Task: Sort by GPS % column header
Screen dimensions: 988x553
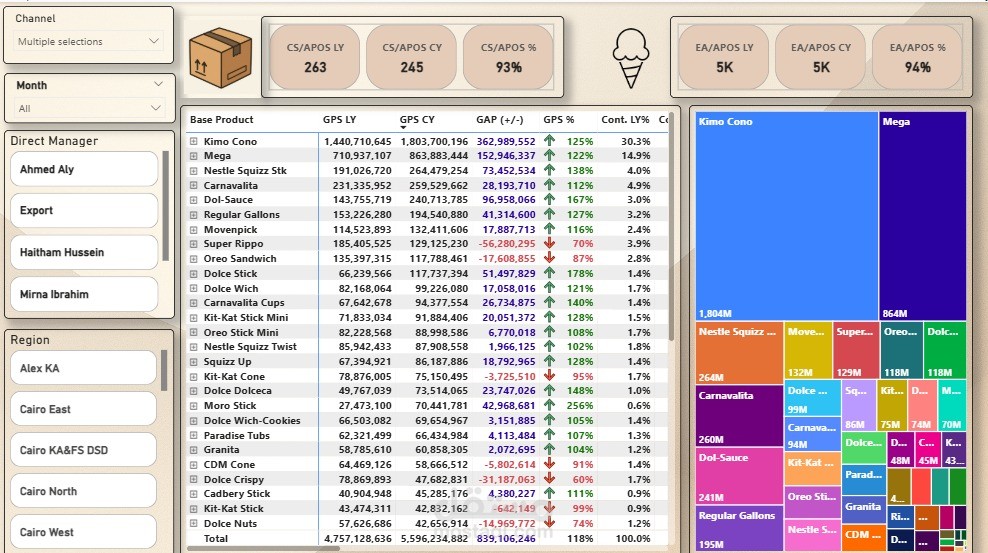Action: (x=558, y=120)
